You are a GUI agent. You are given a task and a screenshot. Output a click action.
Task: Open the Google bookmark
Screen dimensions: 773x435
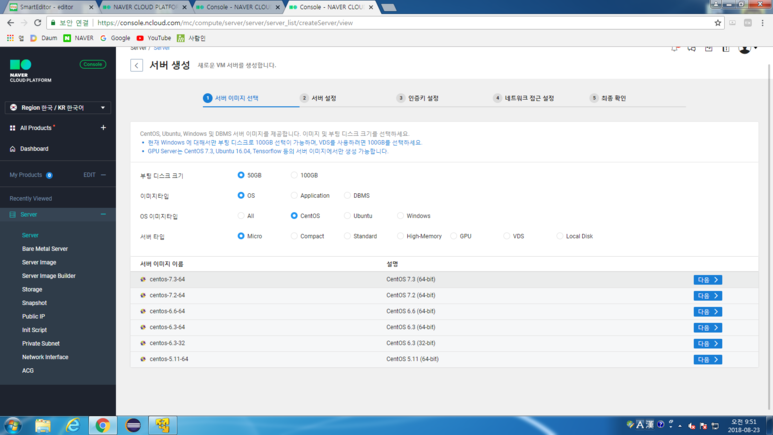(x=115, y=38)
